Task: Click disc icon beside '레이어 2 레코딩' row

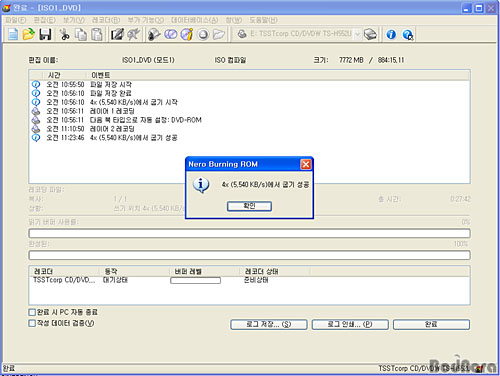Action: [x=36, y=129]
